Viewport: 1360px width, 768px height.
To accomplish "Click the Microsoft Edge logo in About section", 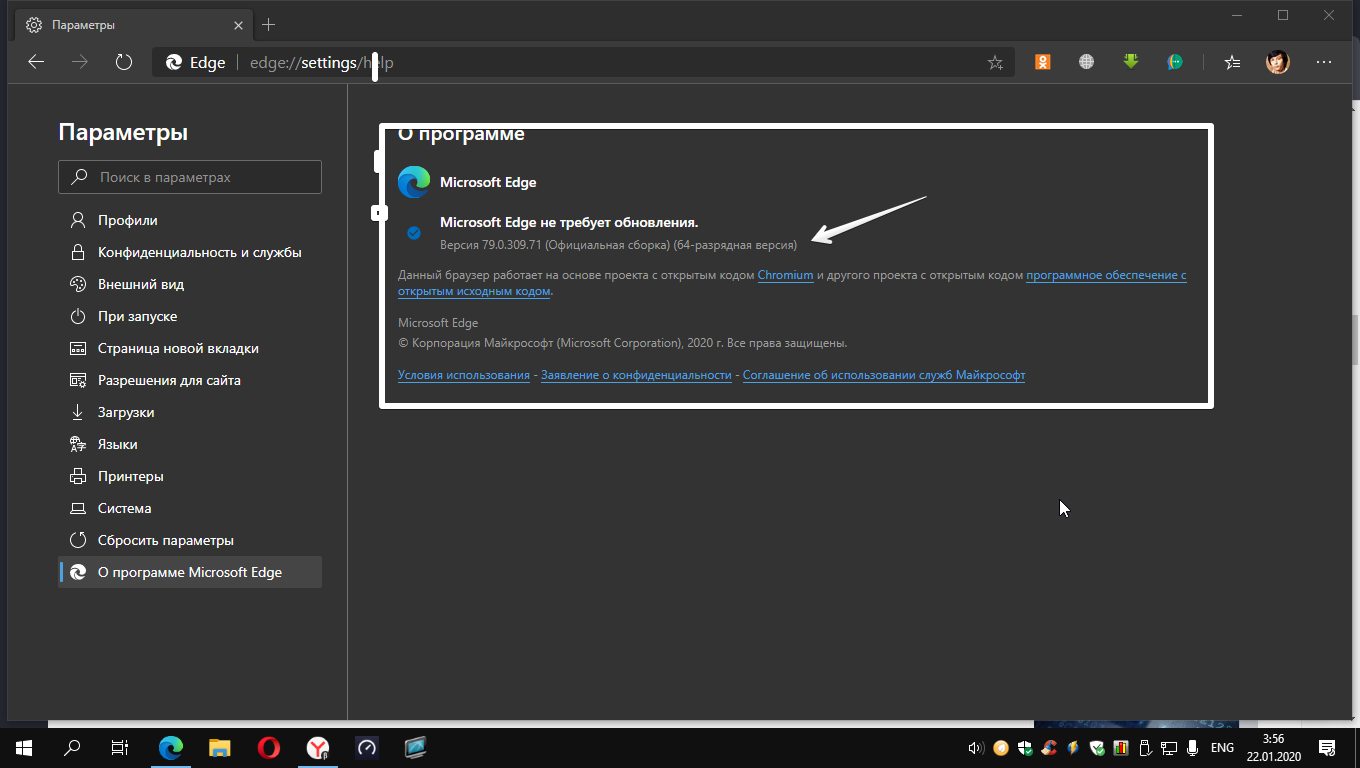I will tap(414, 182).
